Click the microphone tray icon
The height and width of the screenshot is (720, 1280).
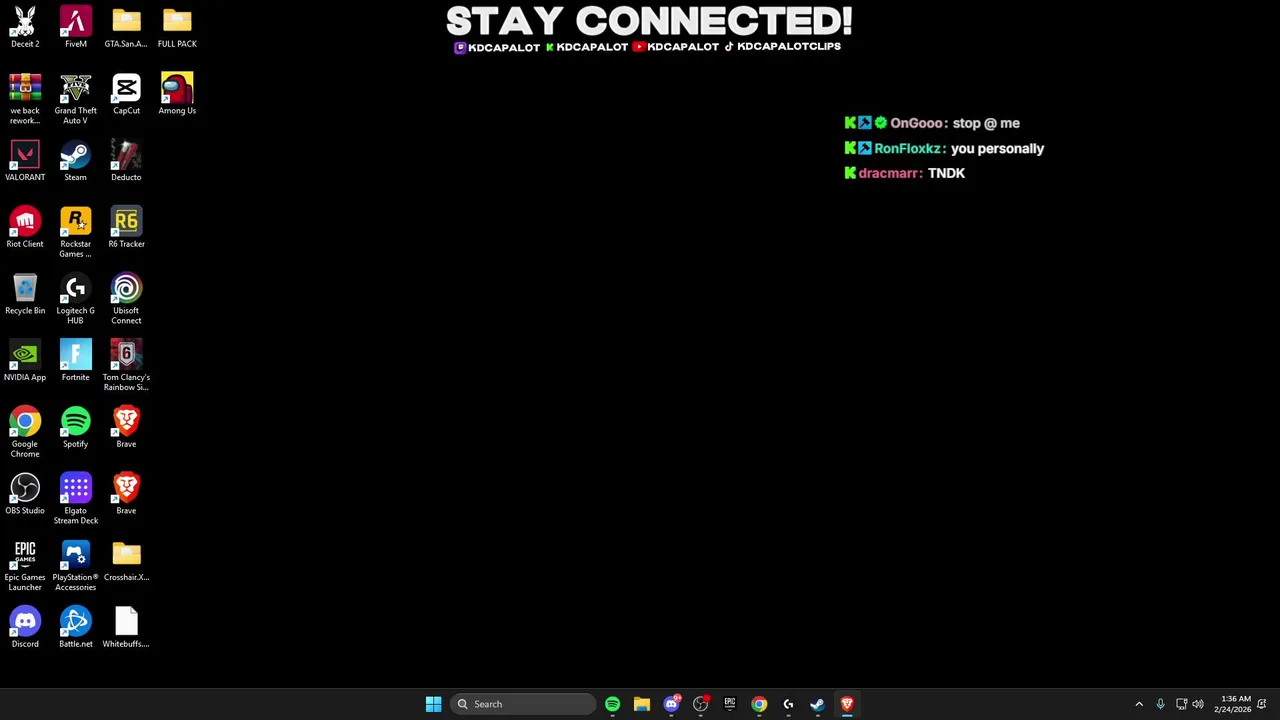click(x=1160, y=704)
